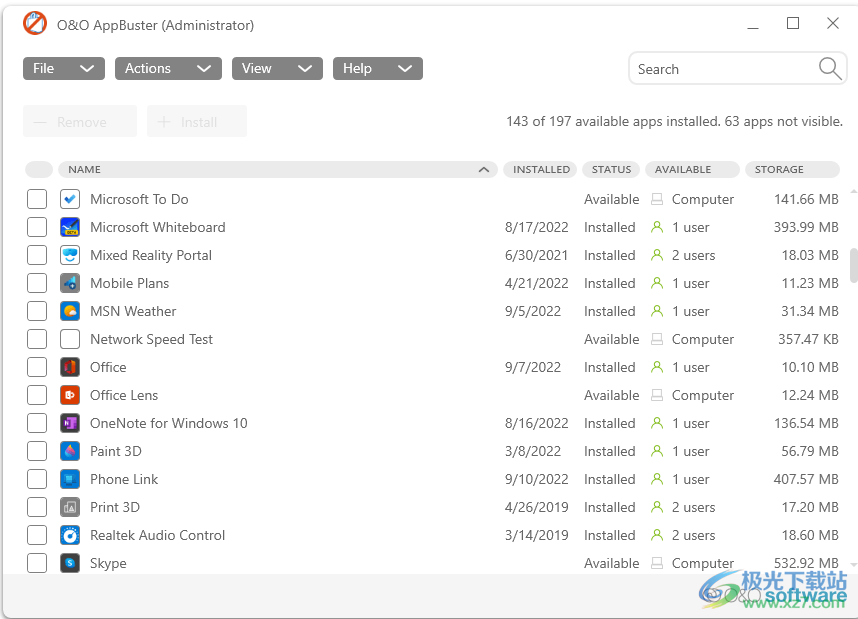The width and height of the screenshot is (858, 619).
Task: Click the user icon in Print 3D row
Action: coord(657,507)
